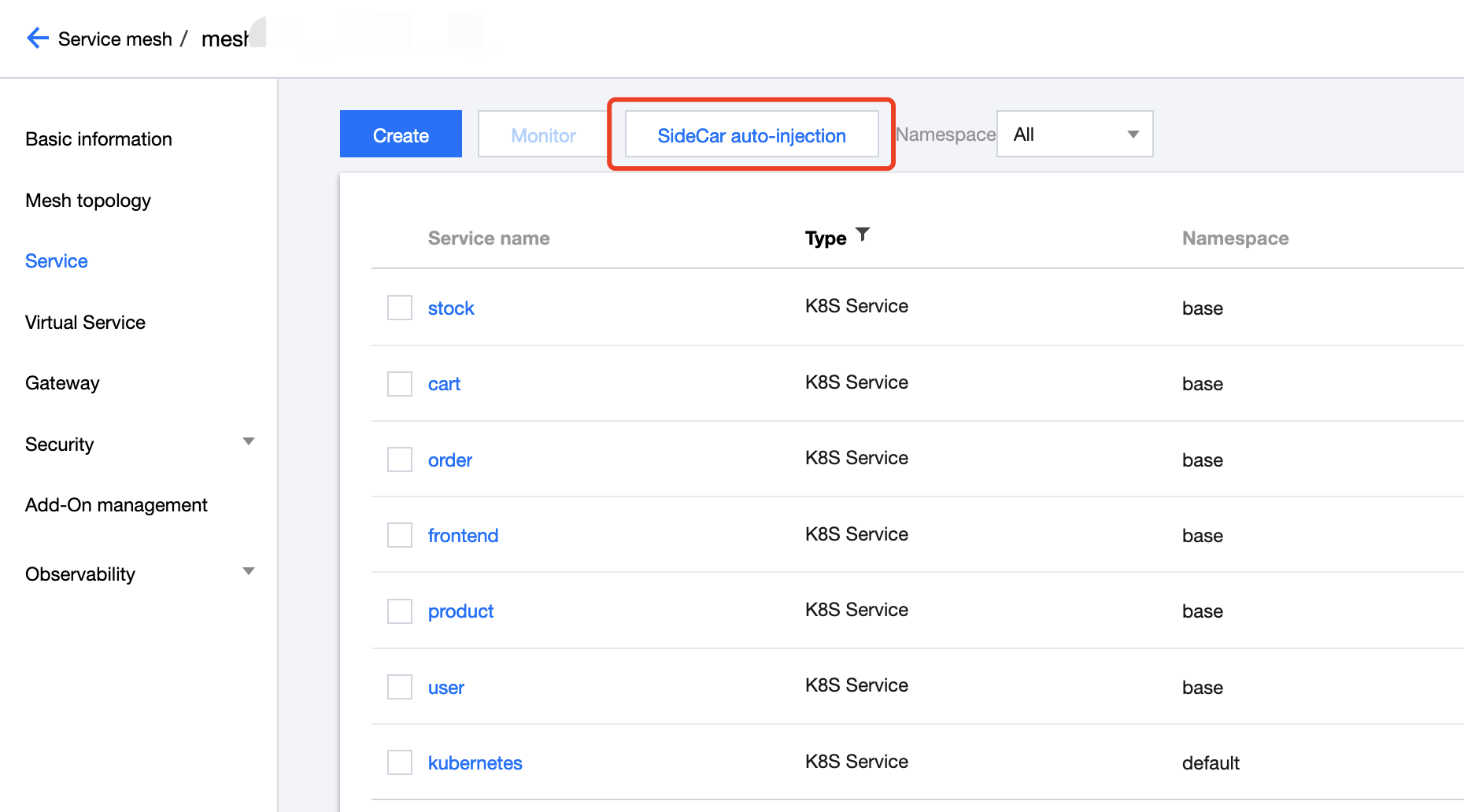Click the back arrow to return to Service mesh list

[x=37, y=38]
